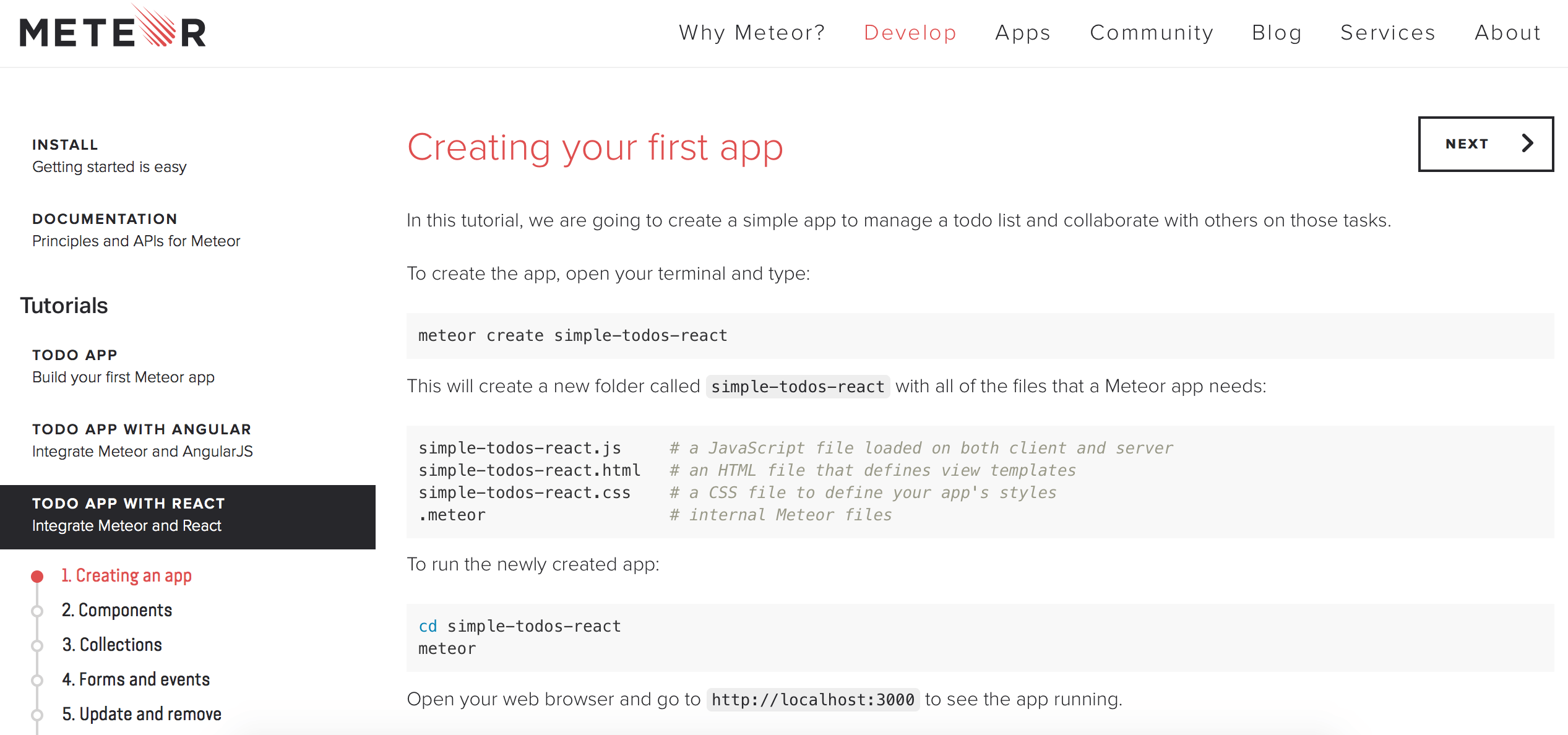Open the Install getting started section

[109, 156]
